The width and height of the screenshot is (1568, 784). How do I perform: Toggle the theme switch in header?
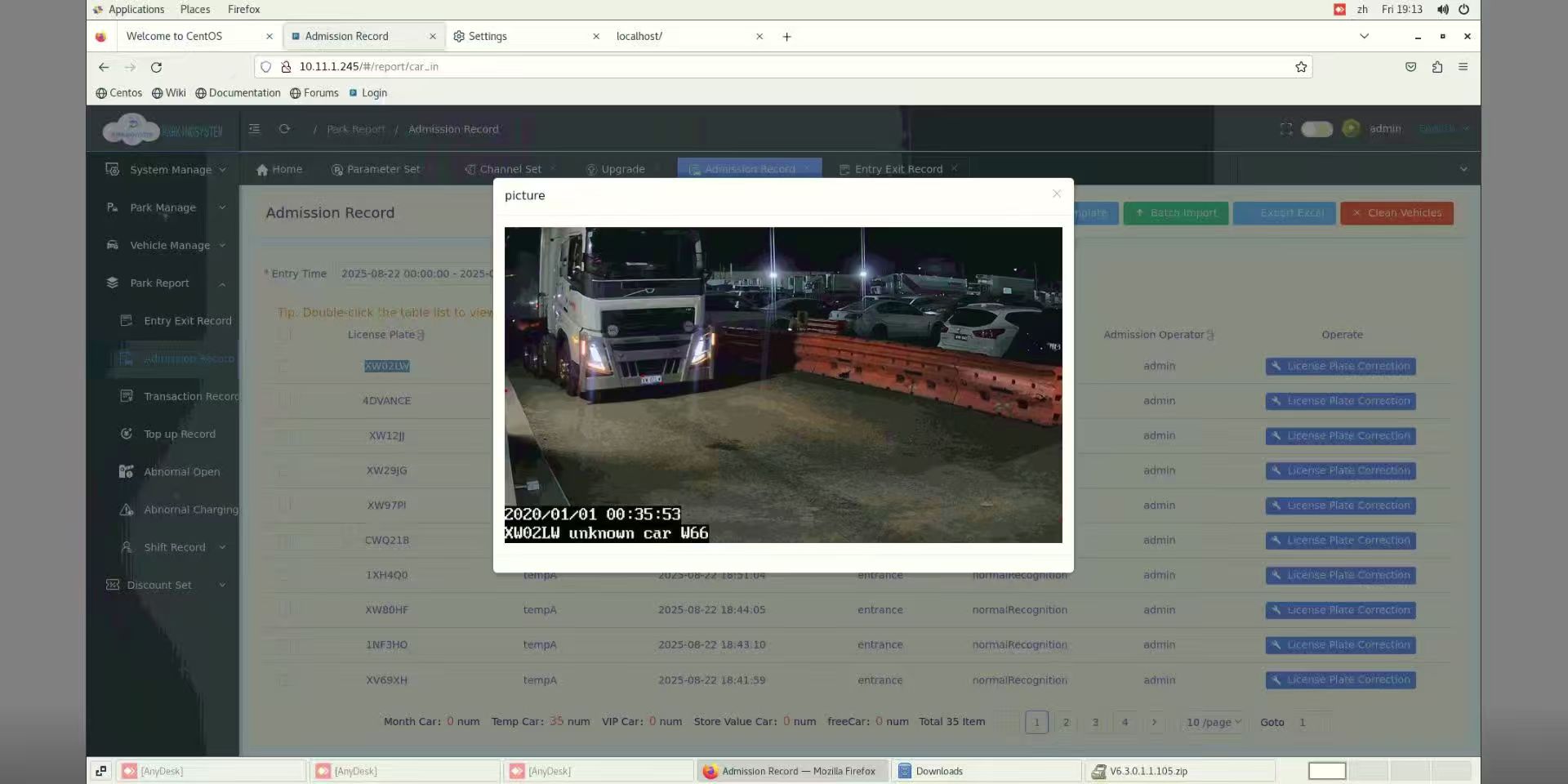(1316, 129)
